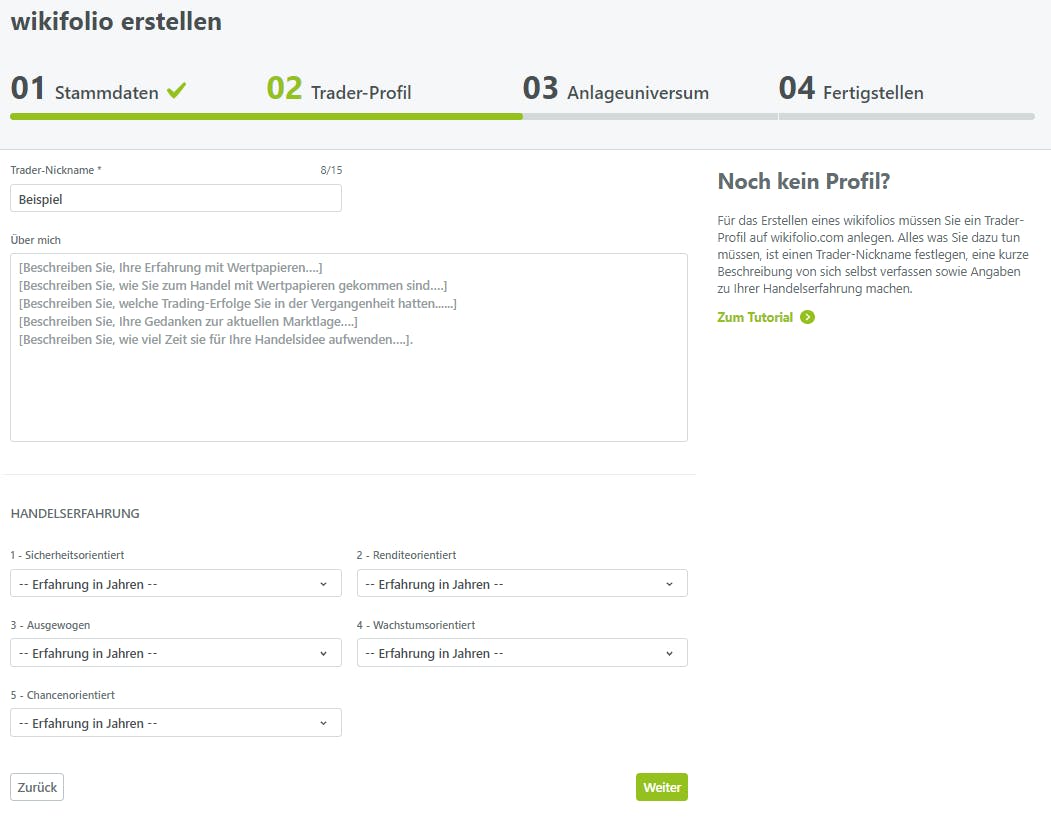
Task: Click the profile explanation paragraph
Action: [x=873, y=255]
